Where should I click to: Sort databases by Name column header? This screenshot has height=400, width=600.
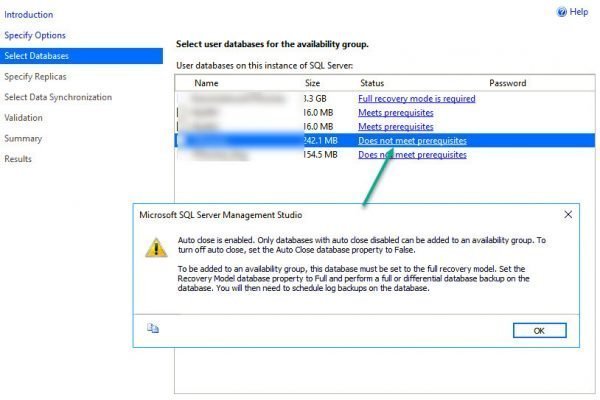pyautogui.click(x=206, y=83)
